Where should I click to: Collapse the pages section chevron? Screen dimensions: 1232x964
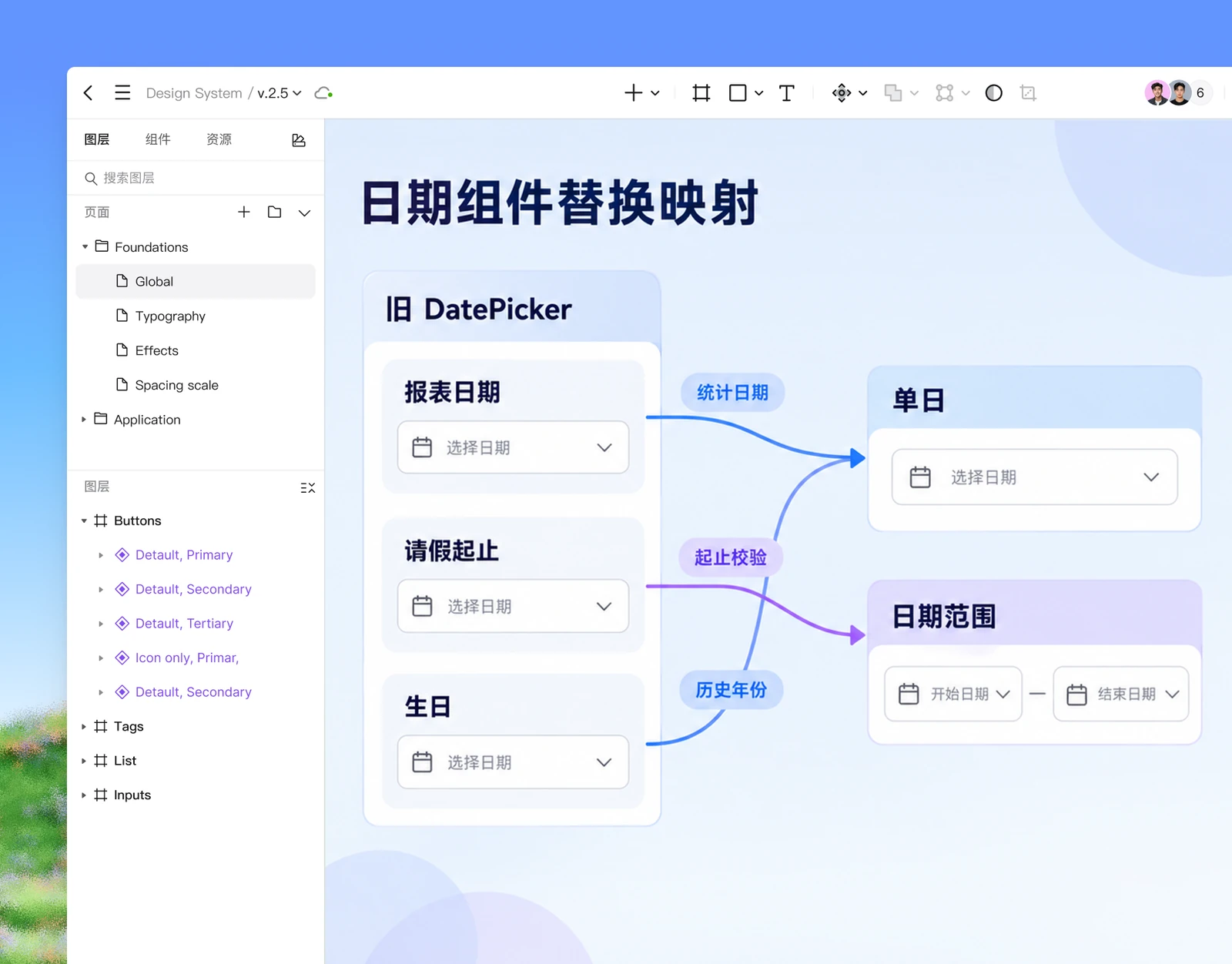point(305,213)
